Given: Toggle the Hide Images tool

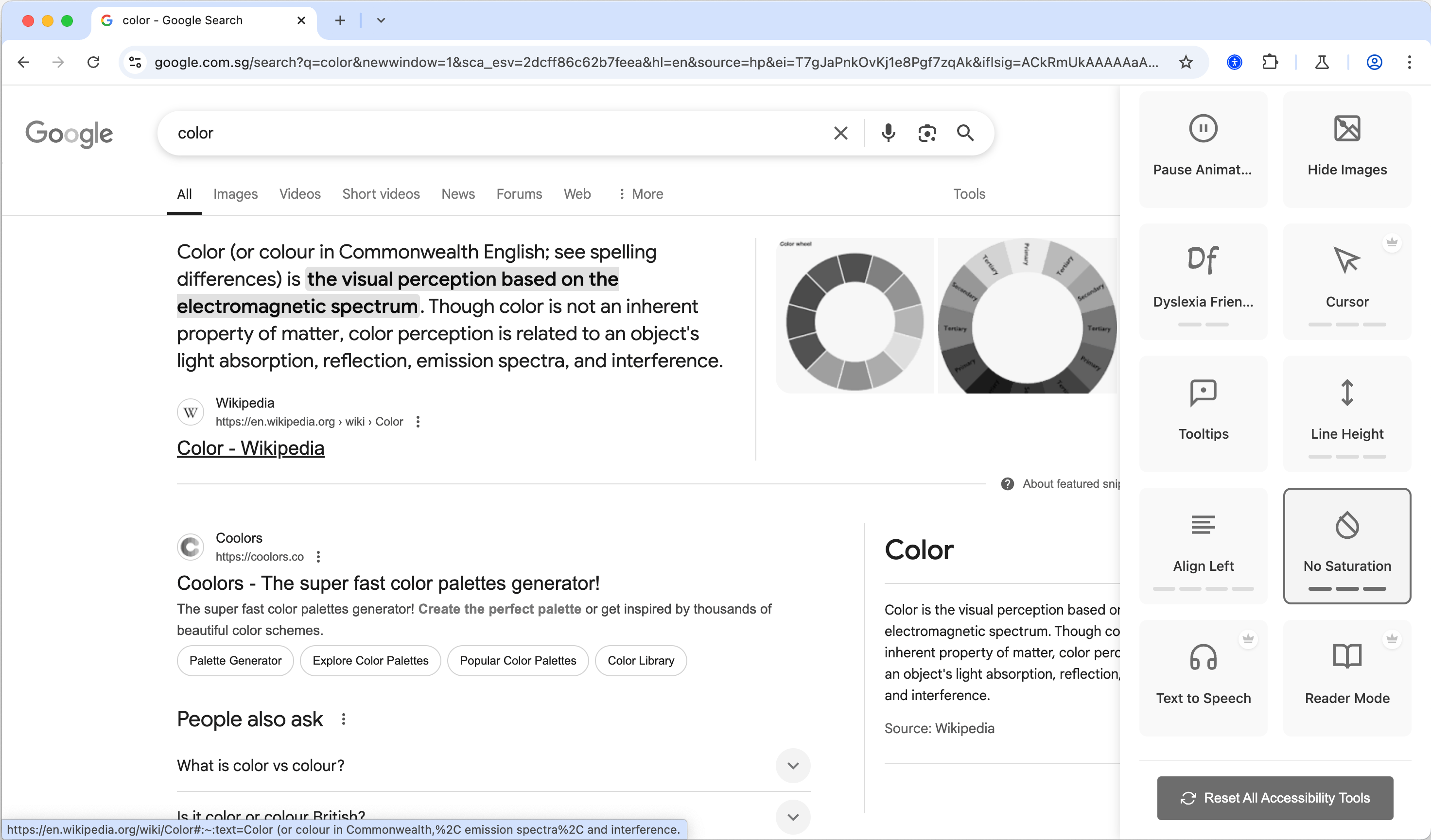Looking at the screenshot, I should click(x=1347, y=149).
